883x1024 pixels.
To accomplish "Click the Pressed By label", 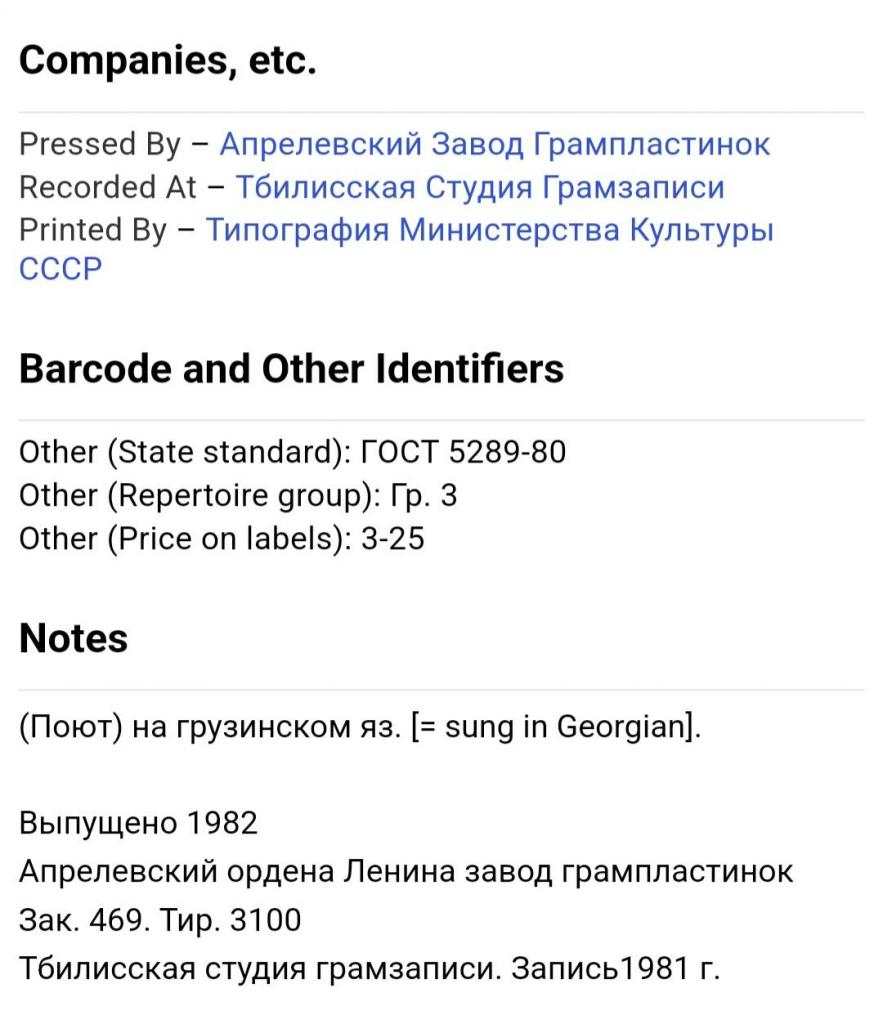I will [100, 144].
